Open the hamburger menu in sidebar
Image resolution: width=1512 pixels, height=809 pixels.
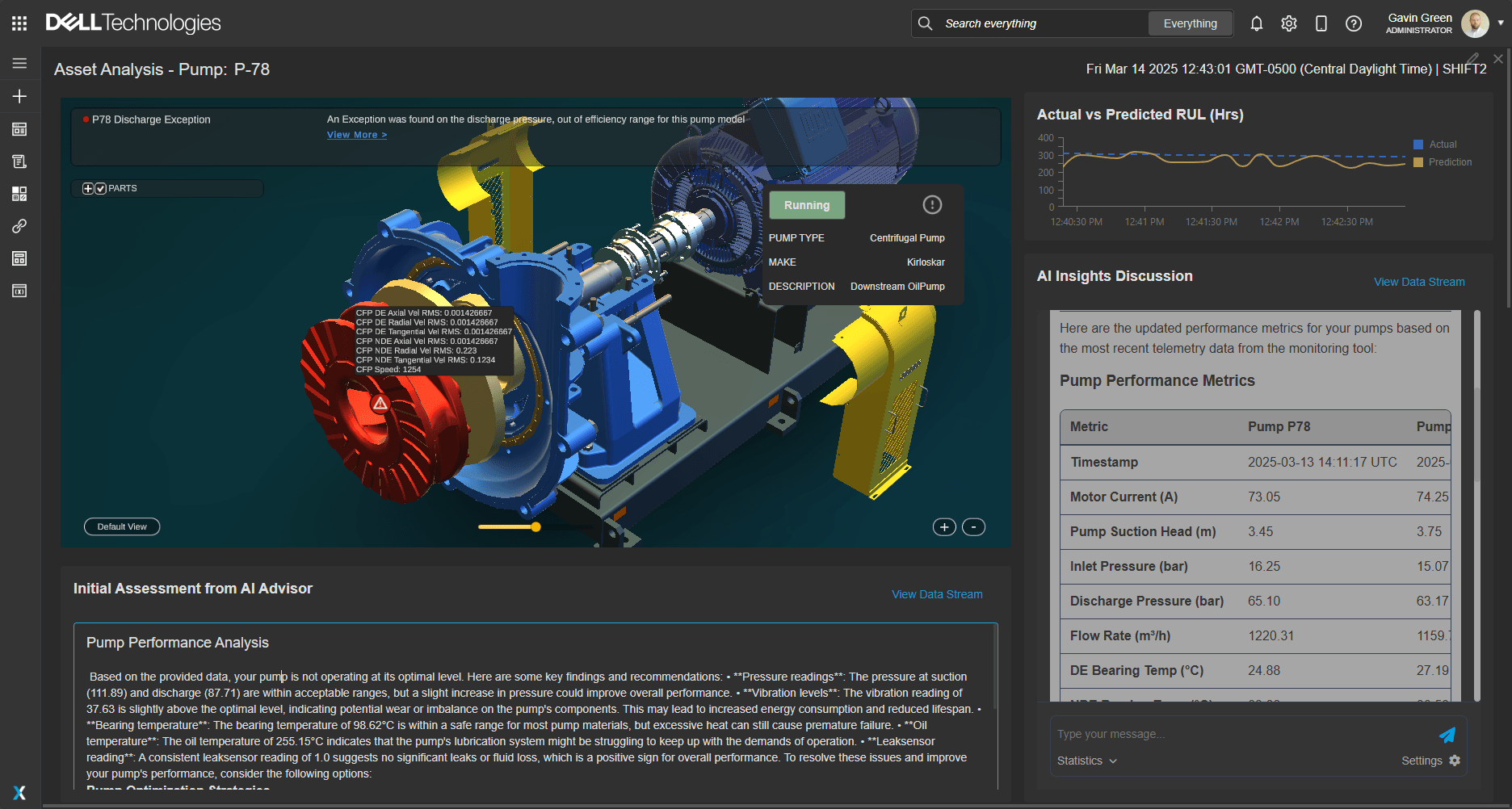click(19, 63)
